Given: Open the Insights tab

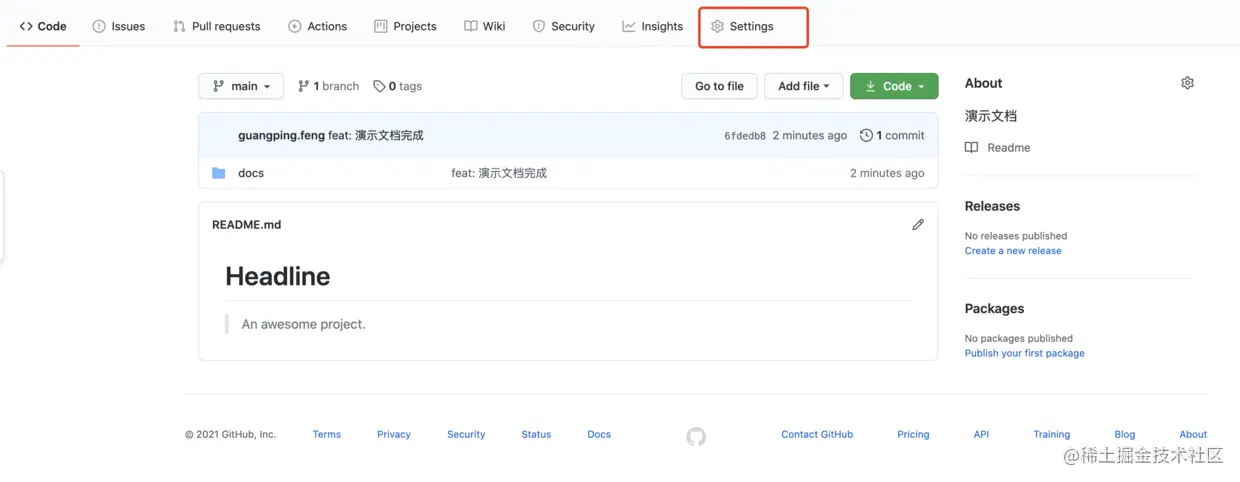Looking at the screenshot, I should (x=652, y=26).
